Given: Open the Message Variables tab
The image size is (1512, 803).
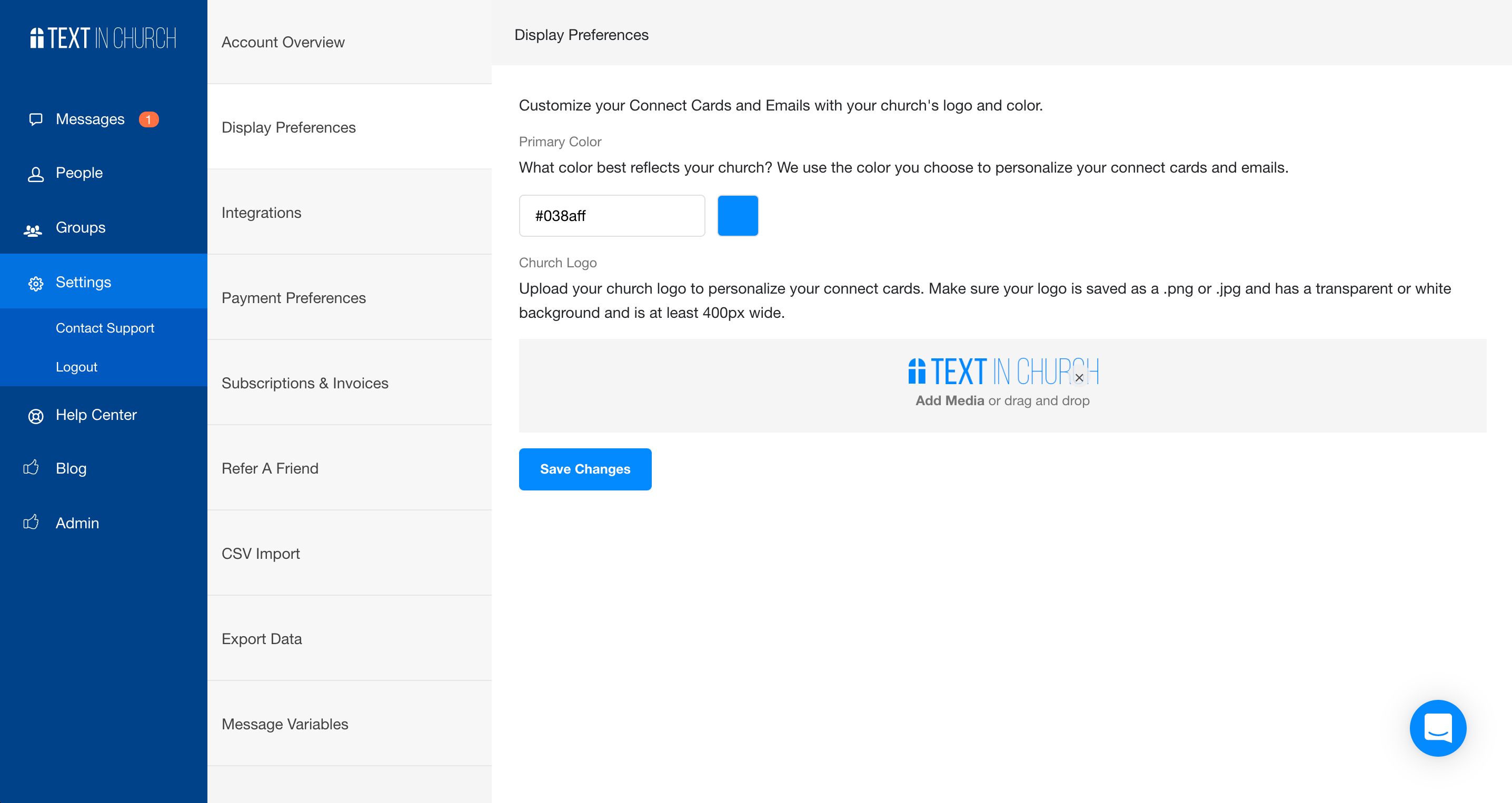Looking at the screenshot, I should click(x=349, y=723).
